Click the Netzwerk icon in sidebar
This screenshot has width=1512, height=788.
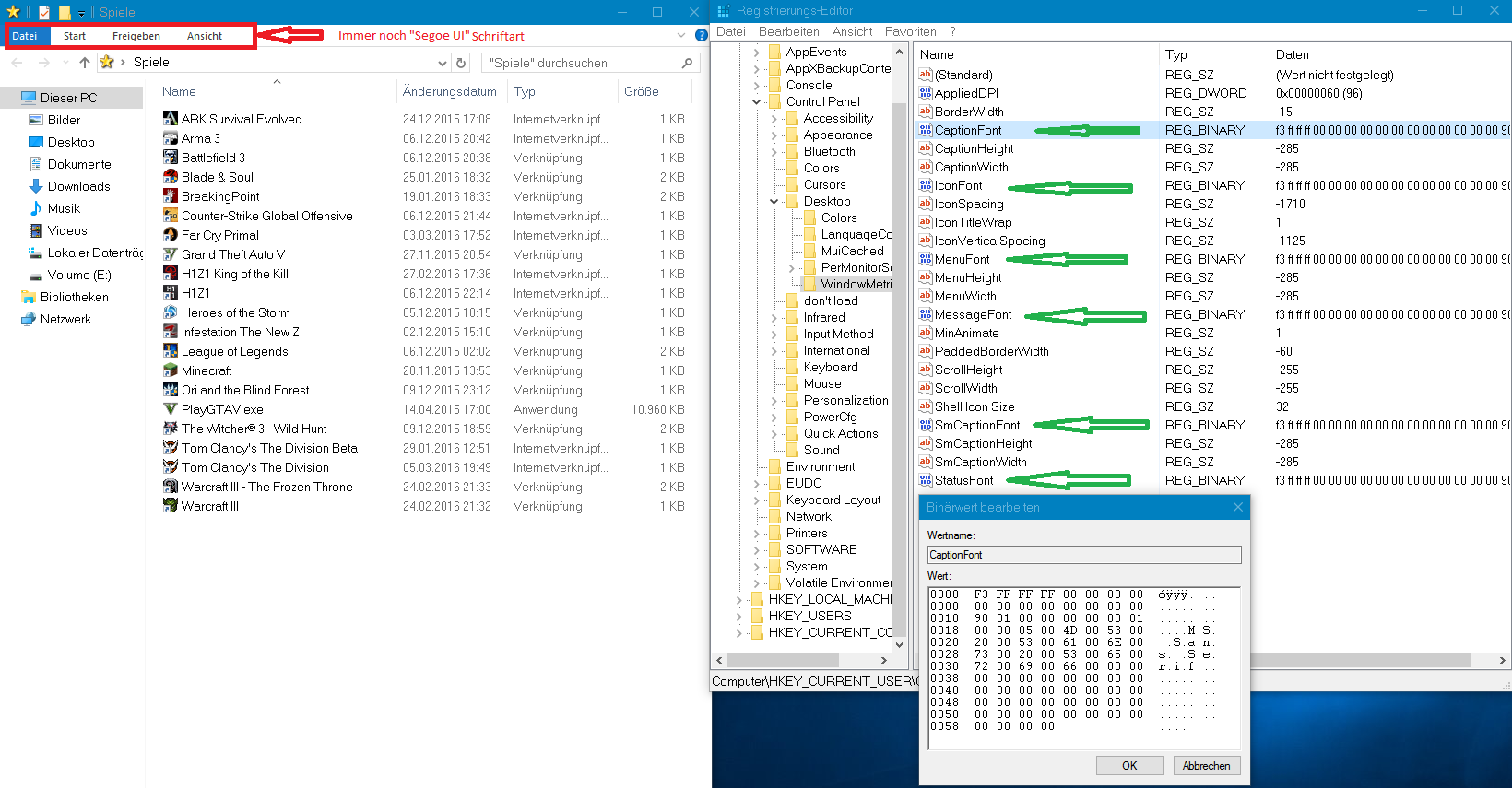pyautogui.click(x=29, y=318)
